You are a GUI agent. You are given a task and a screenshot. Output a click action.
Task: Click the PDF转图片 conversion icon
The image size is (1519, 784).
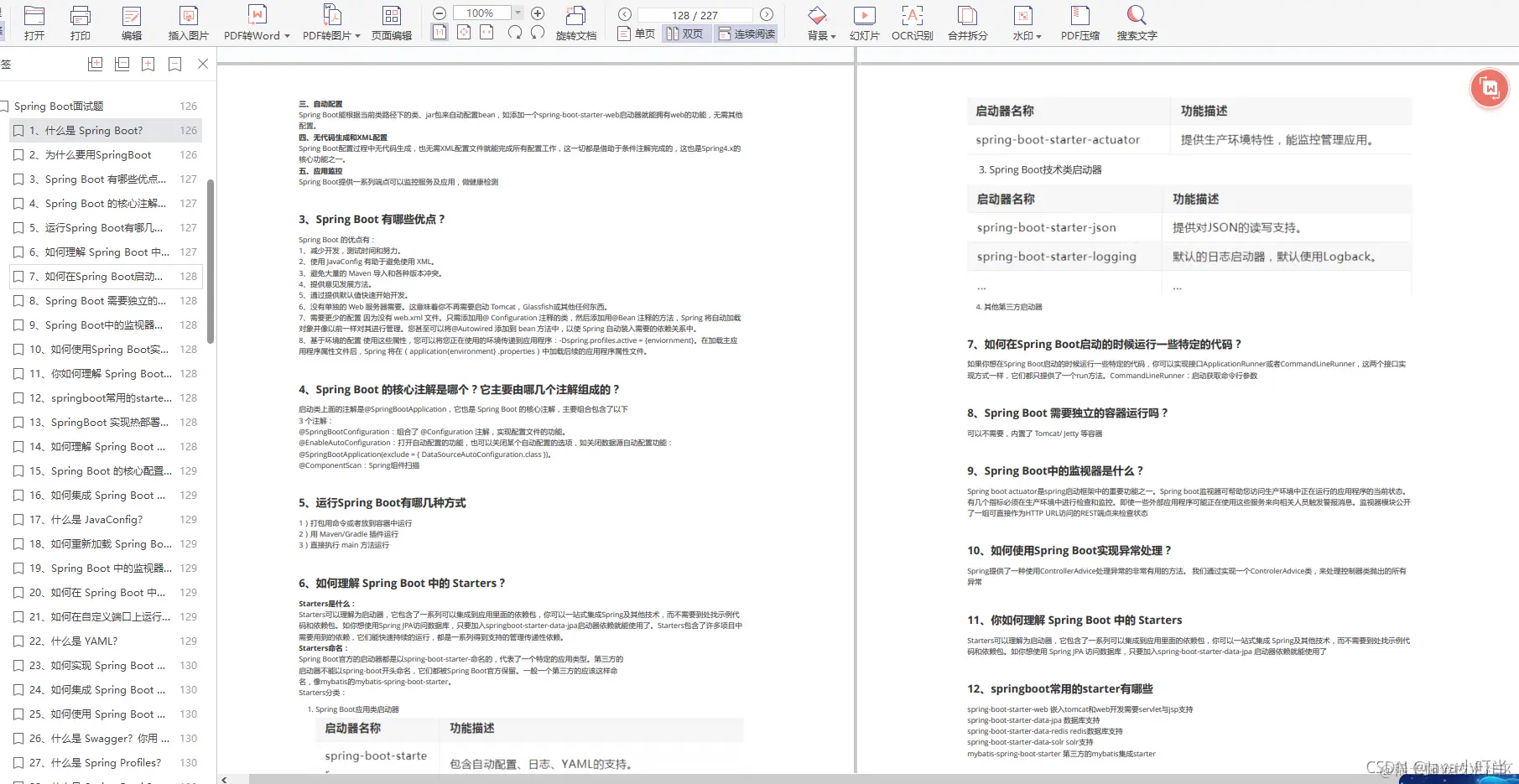coord(332,15)
